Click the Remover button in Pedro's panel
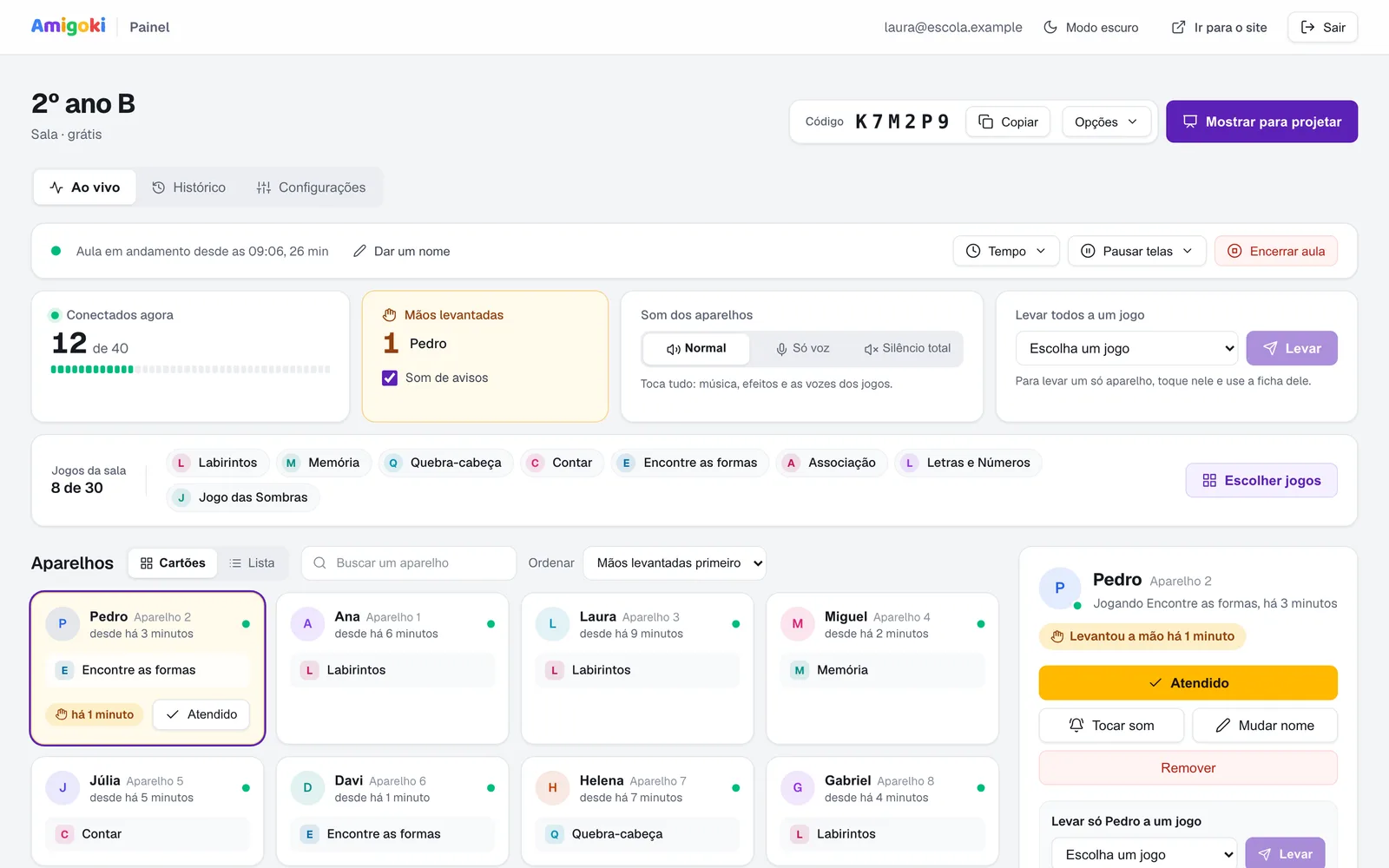 pyautogui.click(x=1188, y=767)
